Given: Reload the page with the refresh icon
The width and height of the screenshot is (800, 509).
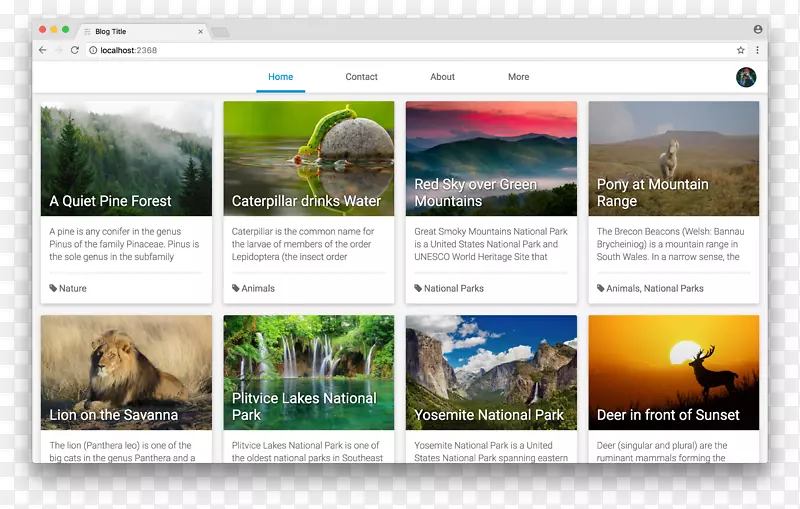Looking at the screenshot, I should tap(74, 50).
